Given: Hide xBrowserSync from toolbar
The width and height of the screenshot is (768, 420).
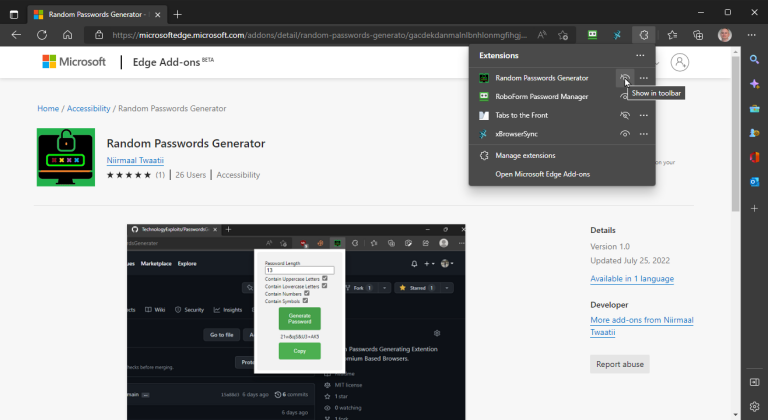Looking at the screenshot, I should click(624, 134).
